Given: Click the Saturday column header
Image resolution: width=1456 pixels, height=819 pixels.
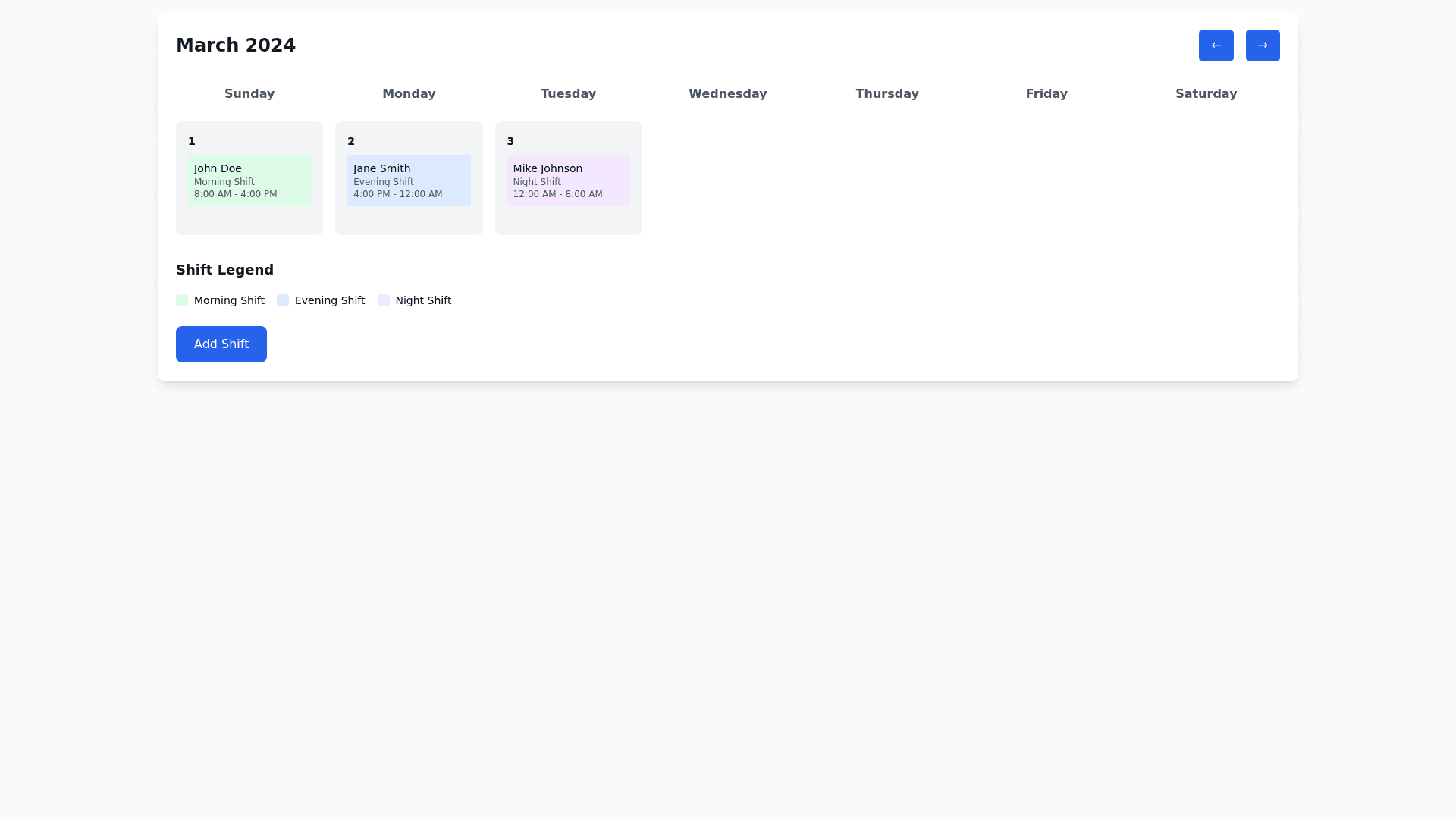Looking at the screenshot, I should 1206,94.
